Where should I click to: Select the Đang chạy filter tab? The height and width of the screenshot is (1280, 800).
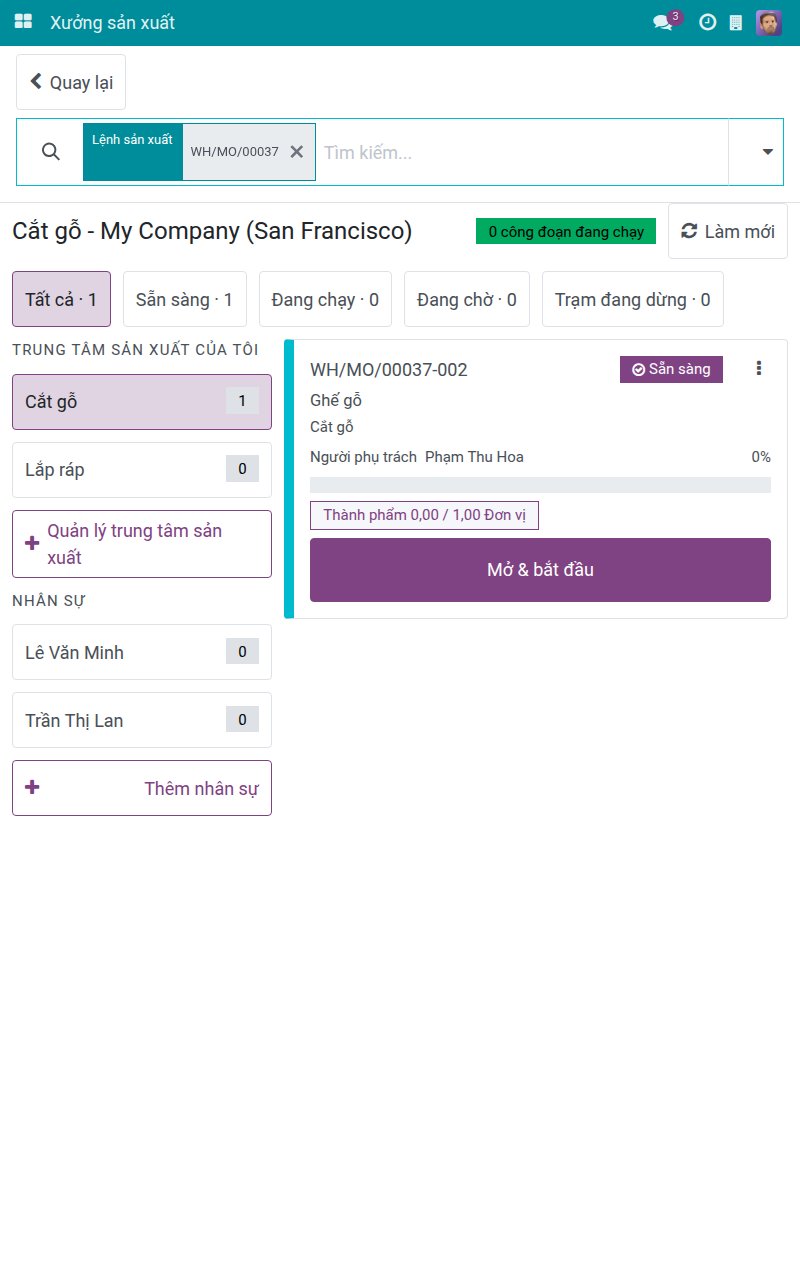[x=325, y=299]
